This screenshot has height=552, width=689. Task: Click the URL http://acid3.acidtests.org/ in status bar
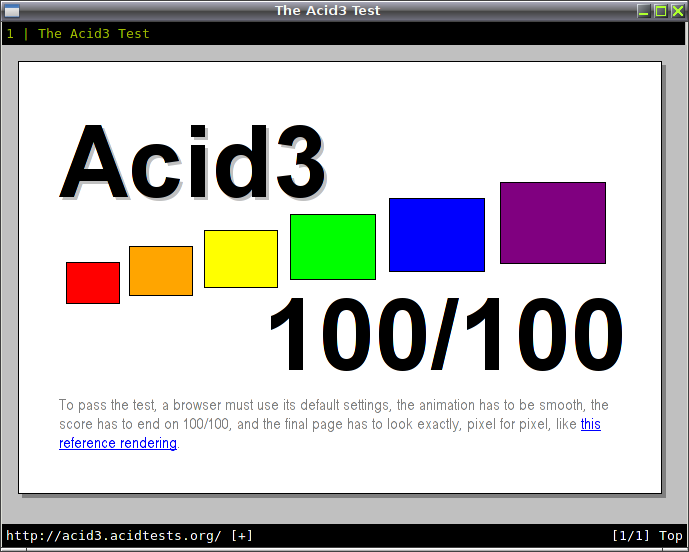pos(114,536)
